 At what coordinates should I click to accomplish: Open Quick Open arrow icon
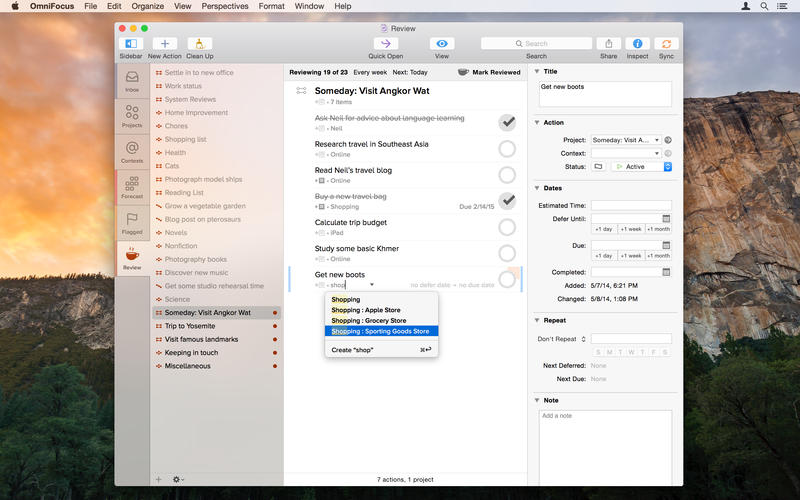click(x=385, y=44)
